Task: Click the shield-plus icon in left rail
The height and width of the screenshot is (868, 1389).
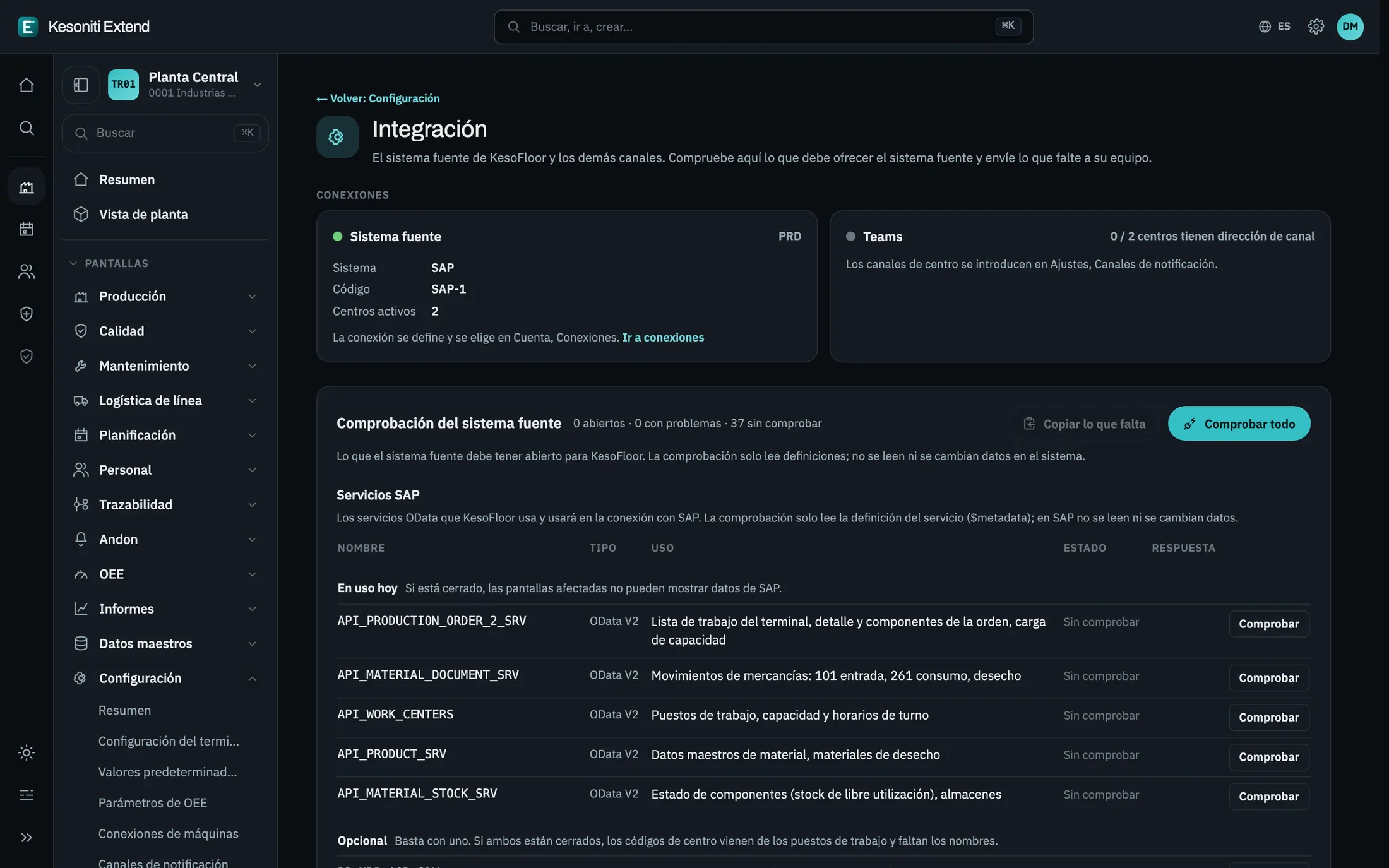Action: pyautogui.click(x=27, y=314)
